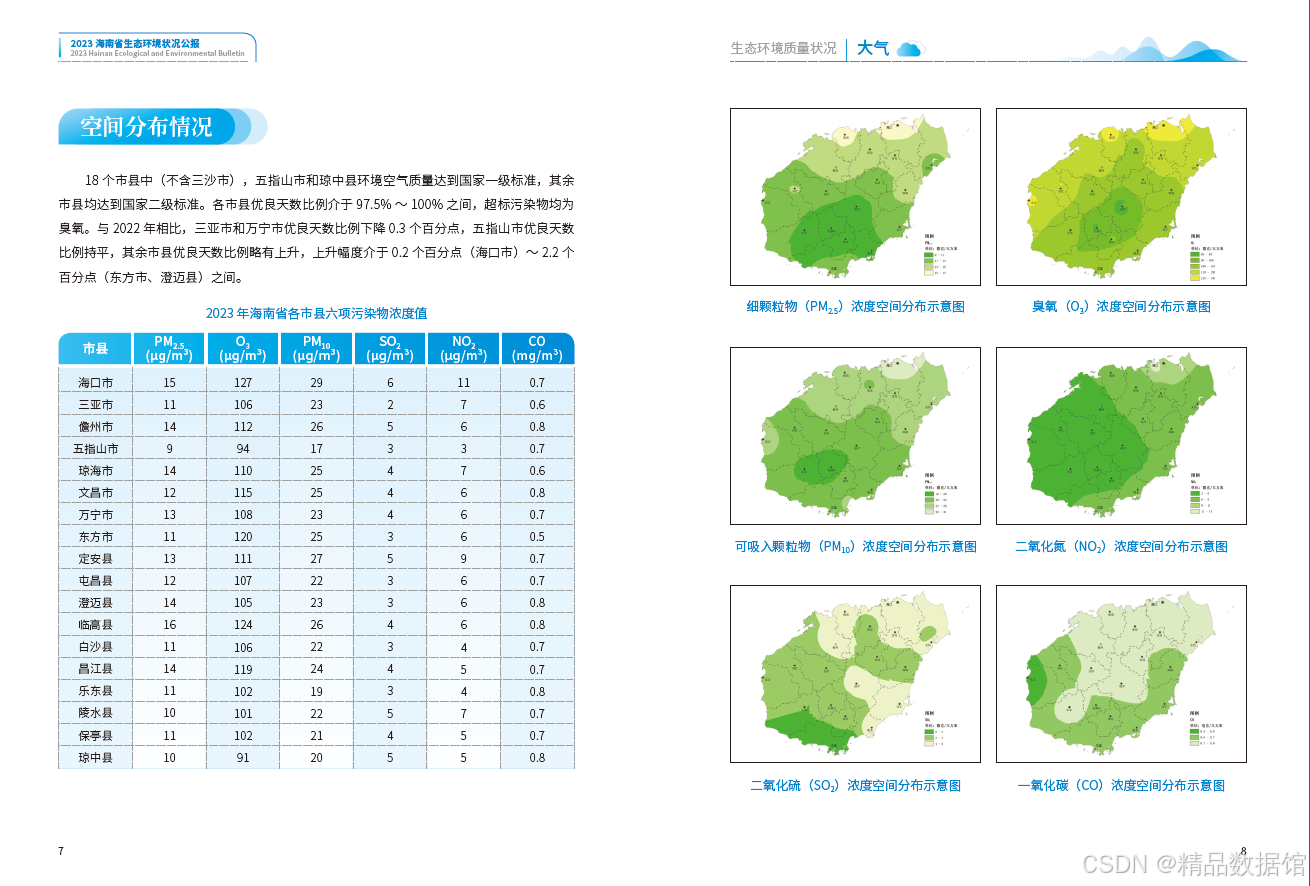Click caption 二氧化硫（SO2）浓度空间分布示意图
This screenshot has width=1310, height=886.
pos(855,786)
